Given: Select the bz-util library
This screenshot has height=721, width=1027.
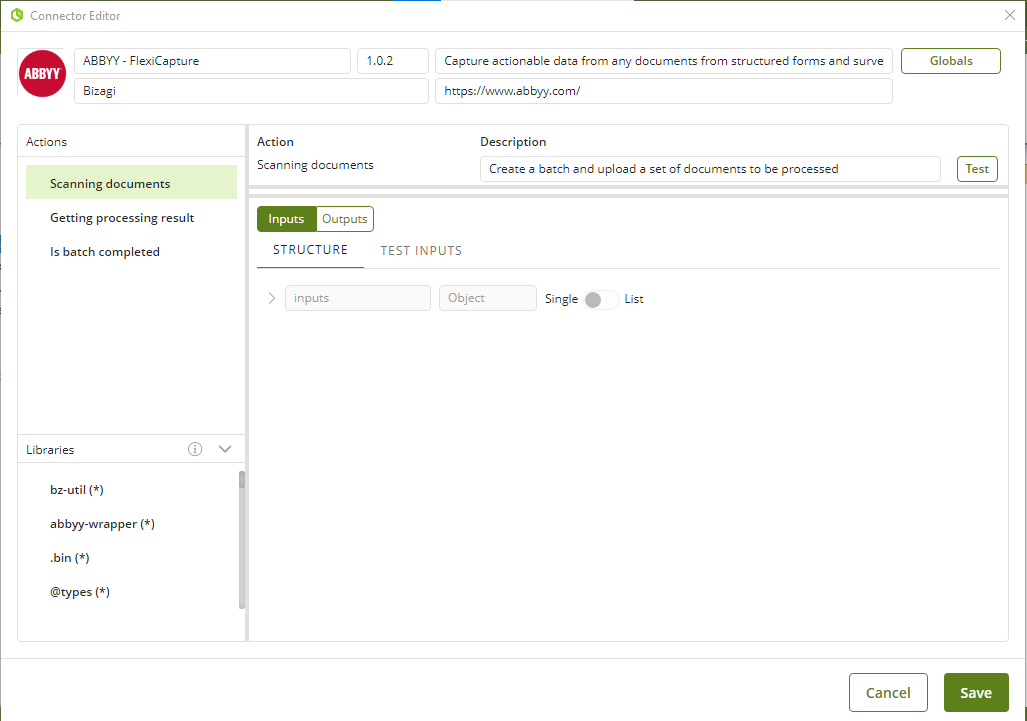Looking at the screenshot, I should (77, 490).
